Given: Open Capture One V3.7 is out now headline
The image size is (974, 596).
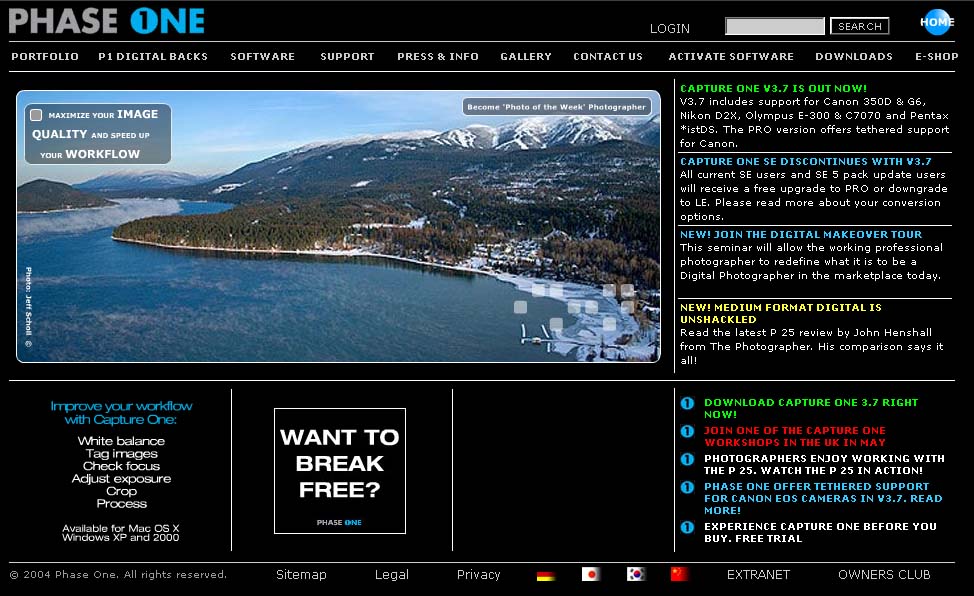Looking at the screenshot, I should (x=773, y=88).
